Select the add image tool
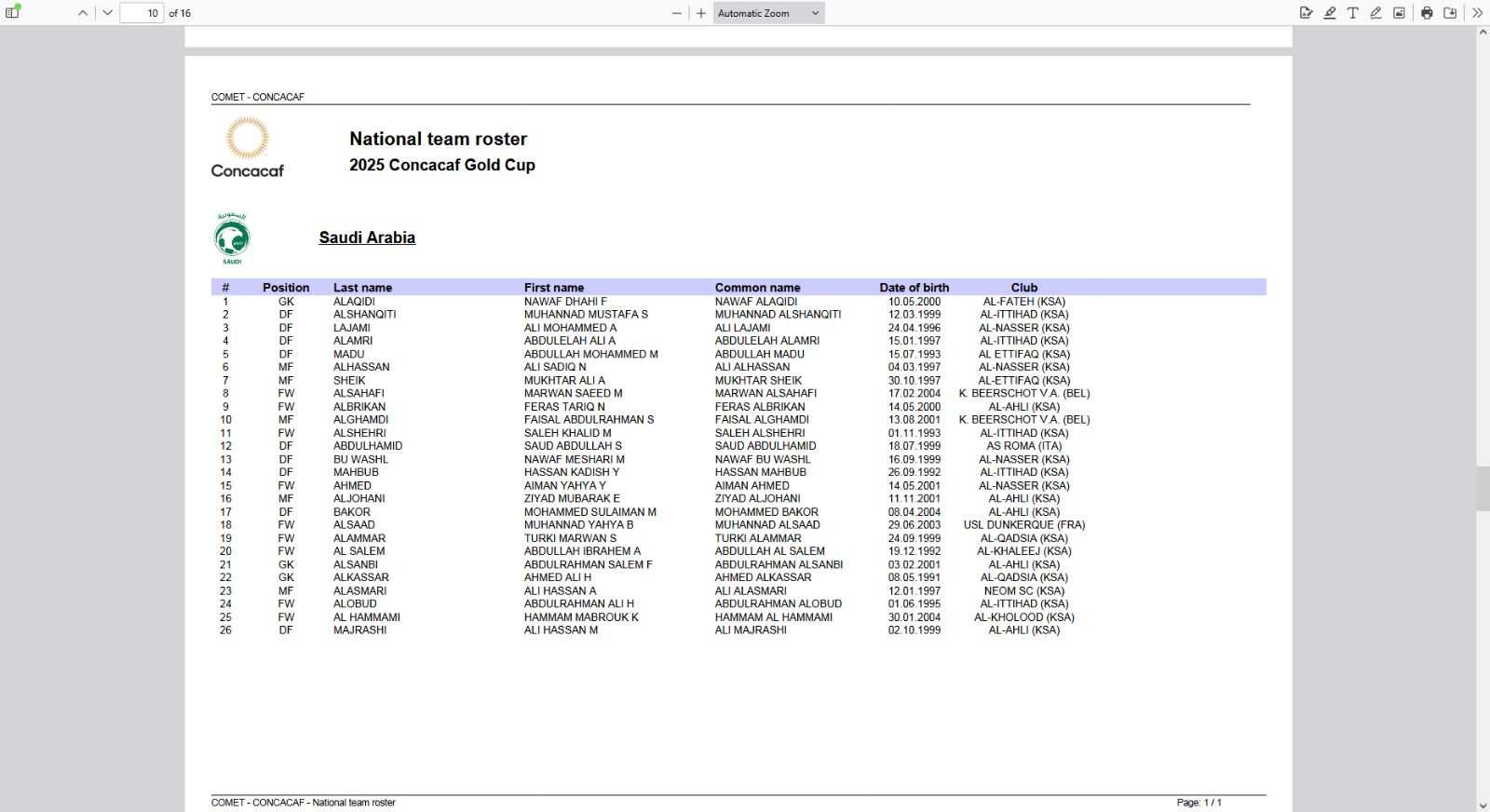The image size is (1490, 812). (x=1399, y=13)
